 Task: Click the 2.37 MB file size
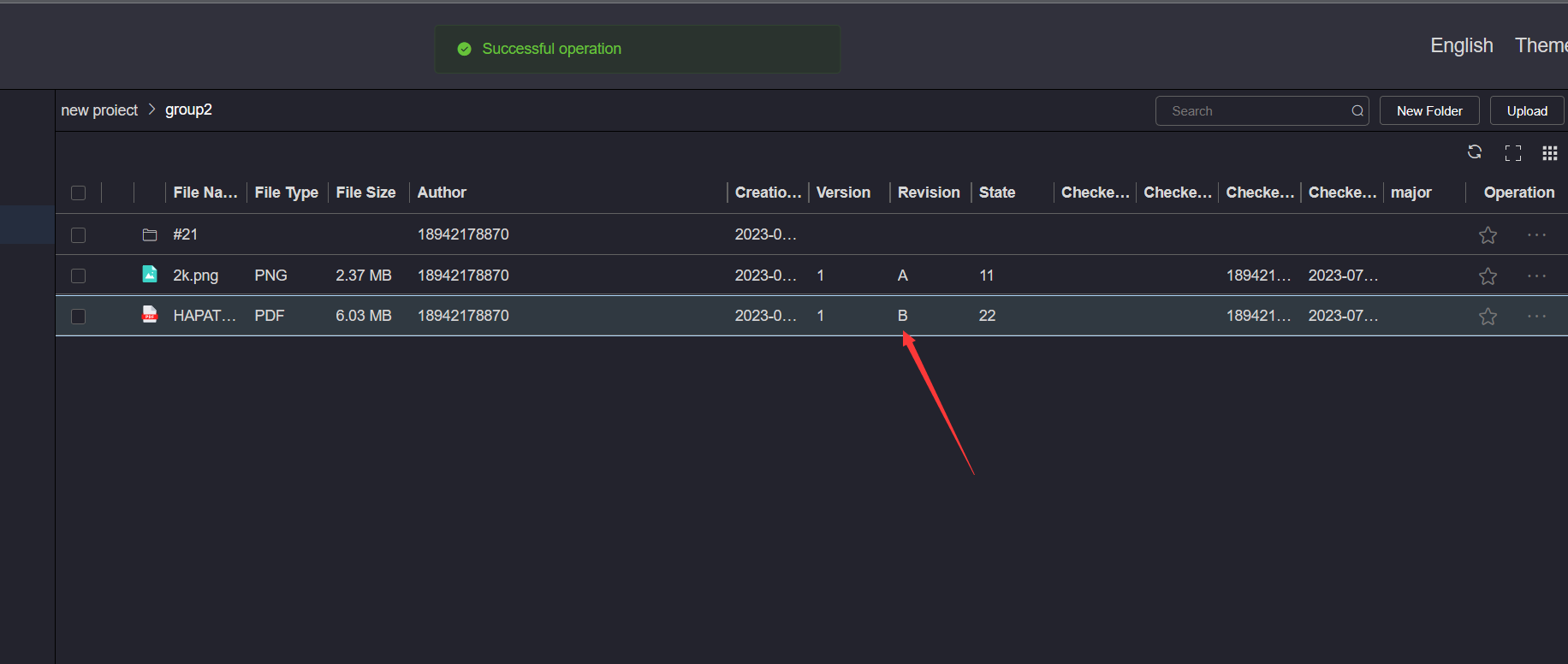[363, 276]
